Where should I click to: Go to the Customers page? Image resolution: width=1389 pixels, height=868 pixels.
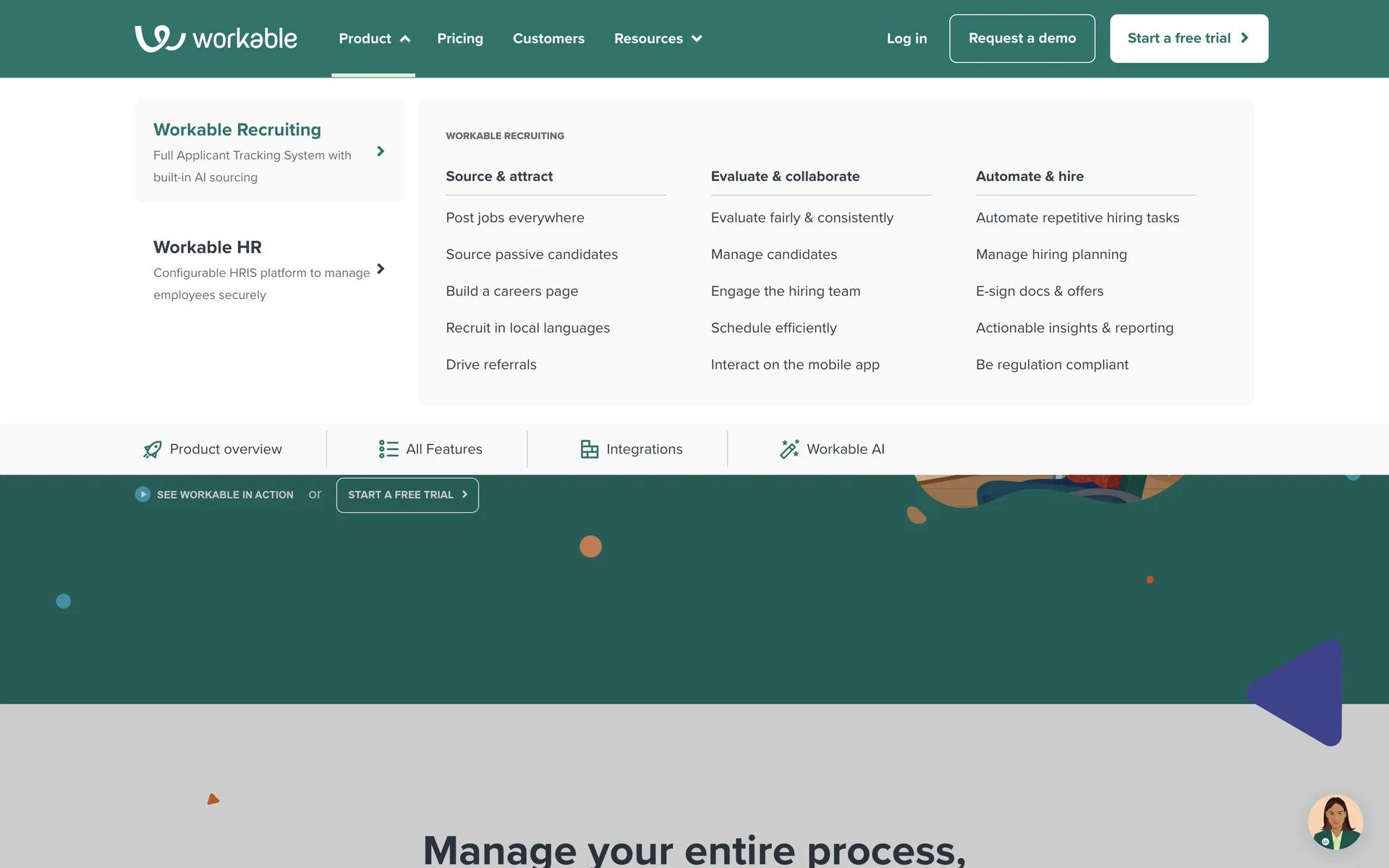548,38
